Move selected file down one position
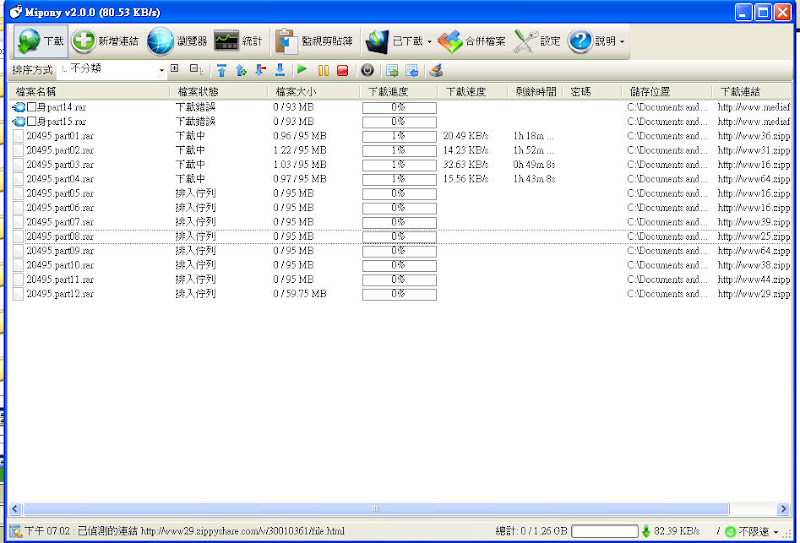Image resolution: width=800 pixels, height=543 pixels. tap(261, 70)
